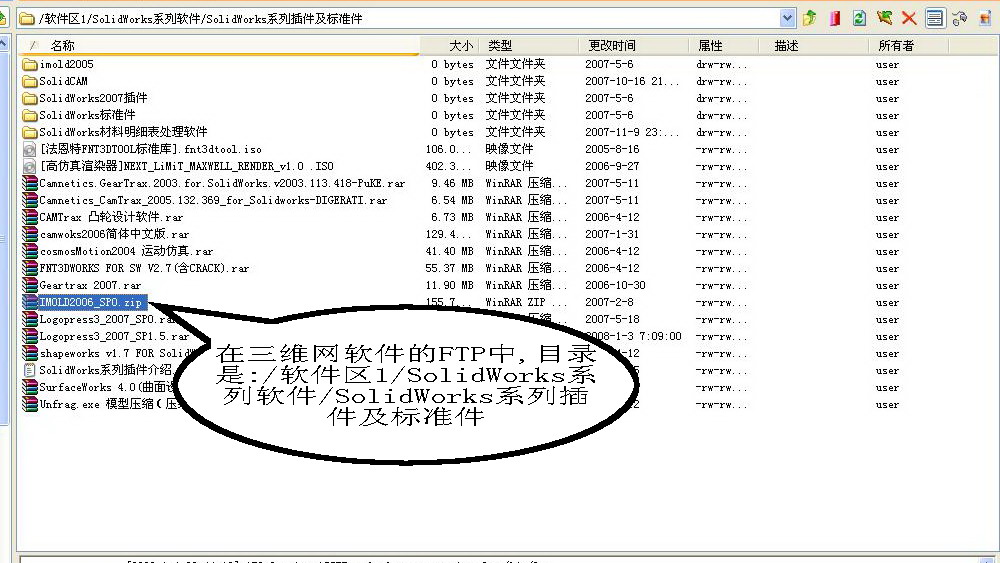Screen dimensions: 1000x563
Task: Open the remote path dropdown arrow
Action: [788, 18]
